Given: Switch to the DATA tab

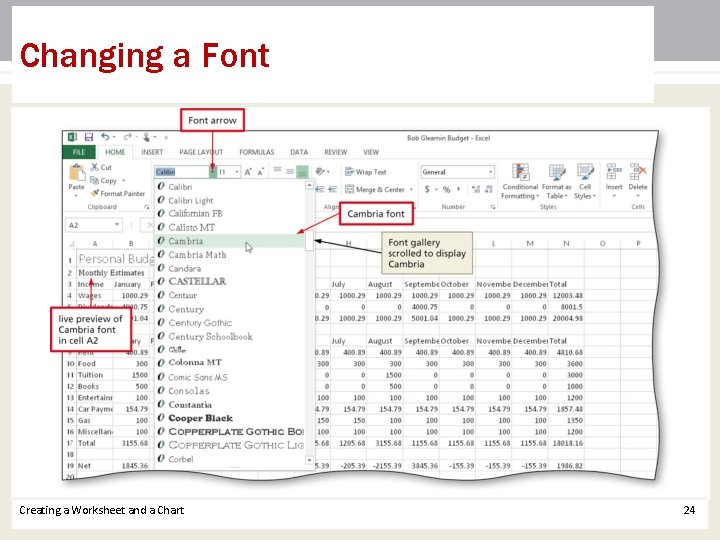Looking at the screenshot, I should pyautogui.click(x=299, y=152).
